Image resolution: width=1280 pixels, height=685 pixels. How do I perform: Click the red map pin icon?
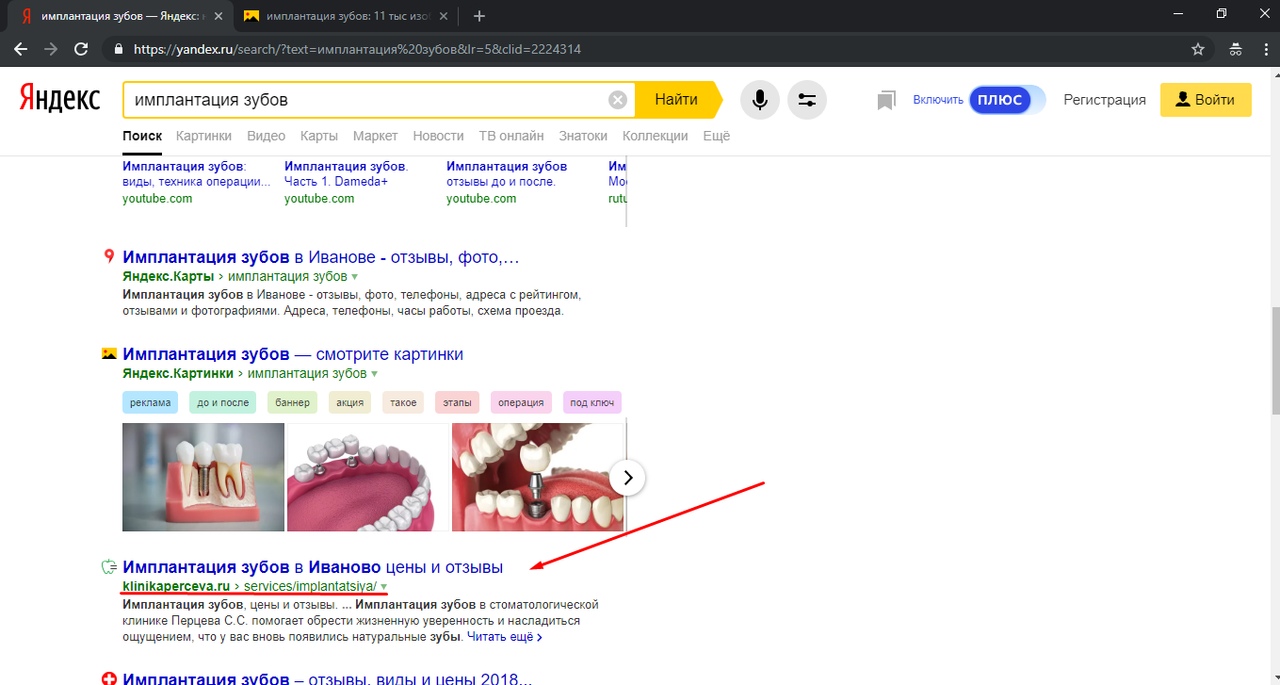coord(109,257)
